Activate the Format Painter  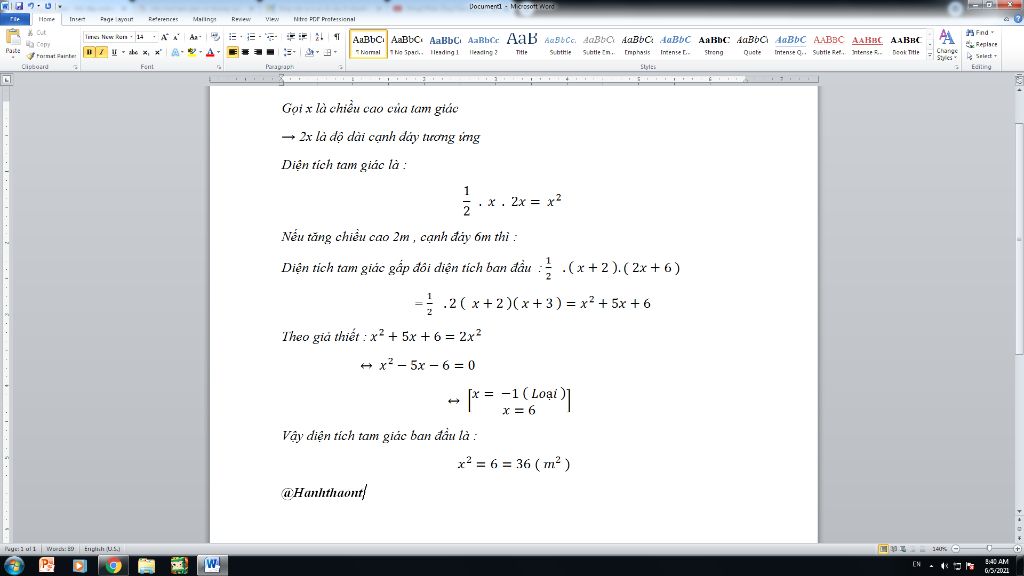pyautogui.click(x=52, y=56)
